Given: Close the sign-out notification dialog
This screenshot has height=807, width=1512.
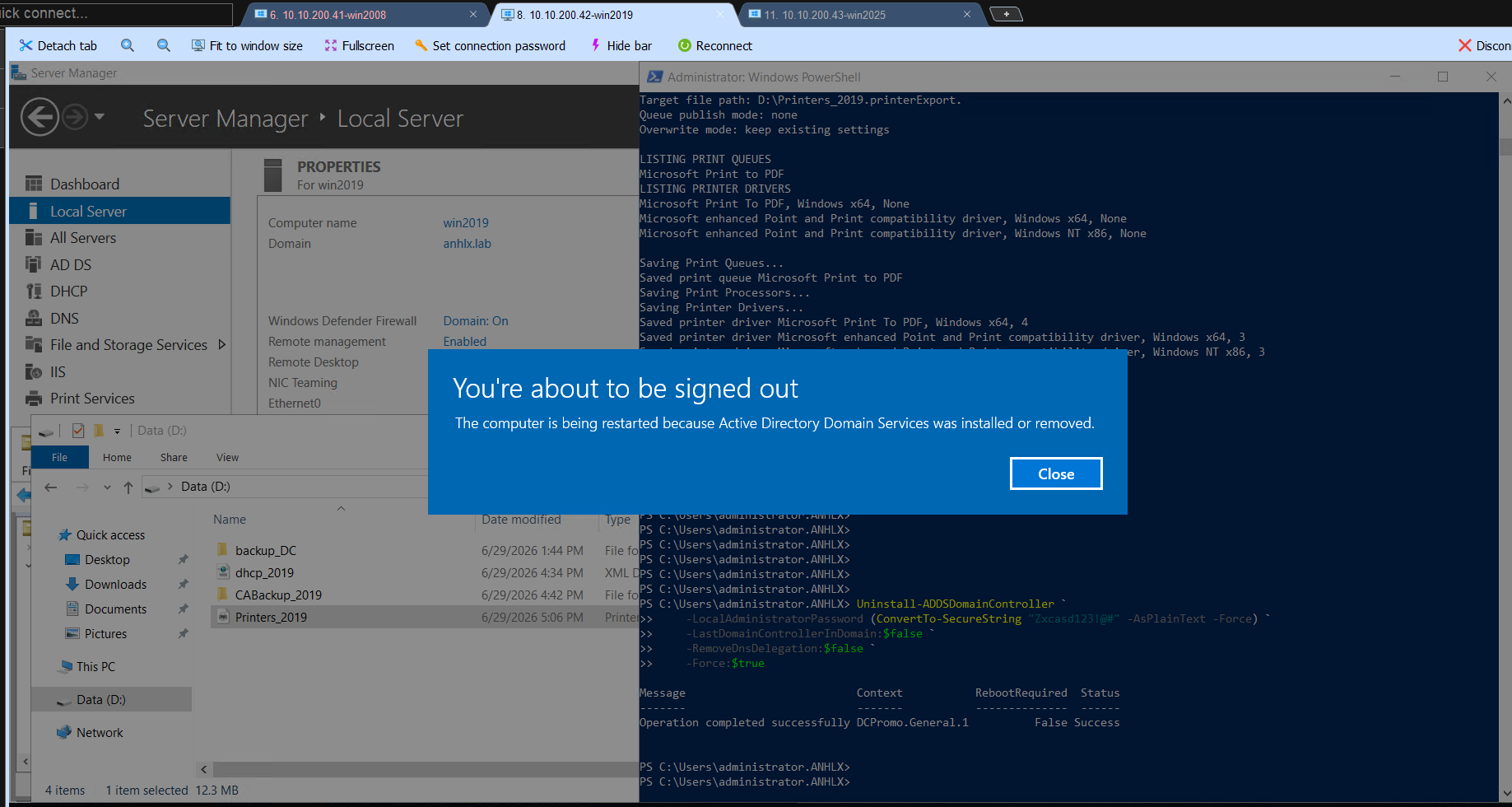Looking at the screenshot, I should tap(1056, 473).
